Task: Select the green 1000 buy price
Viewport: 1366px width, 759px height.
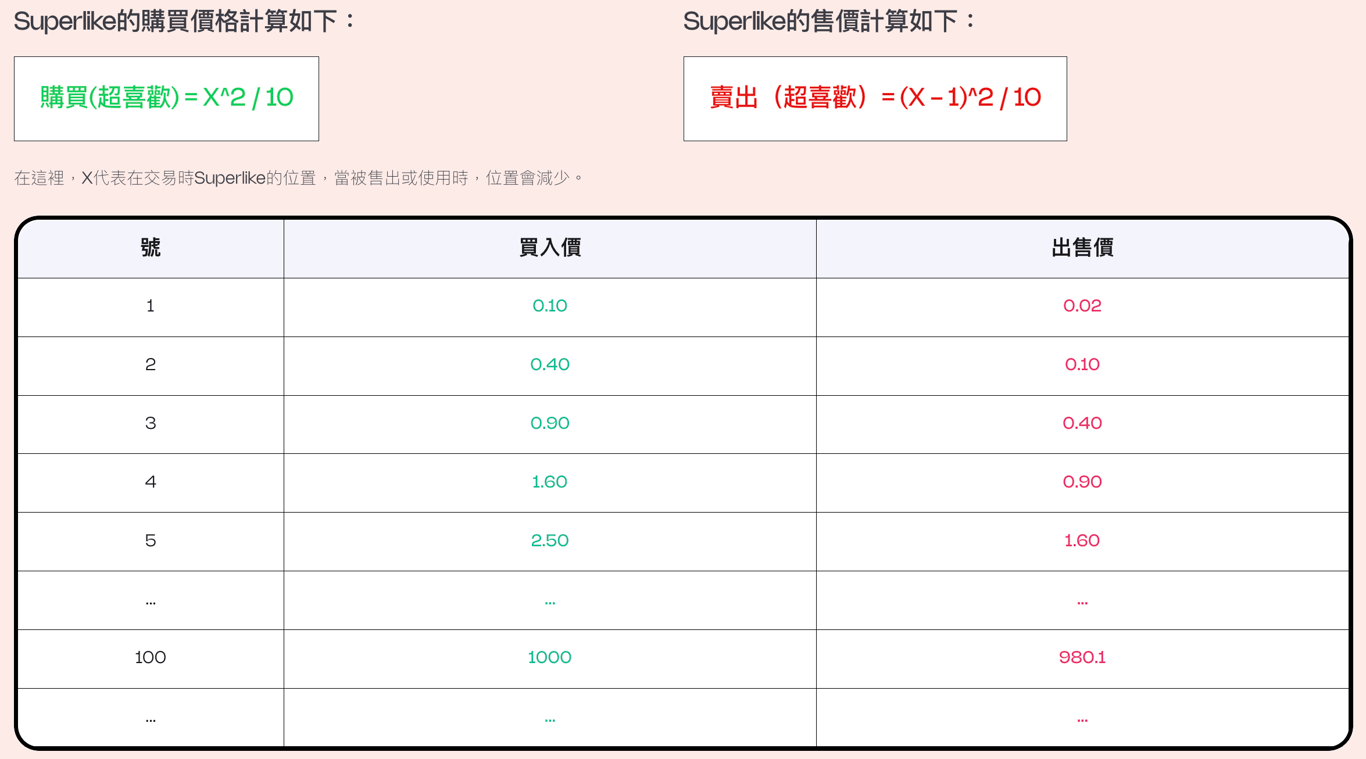Action: [x=550, y=658]
